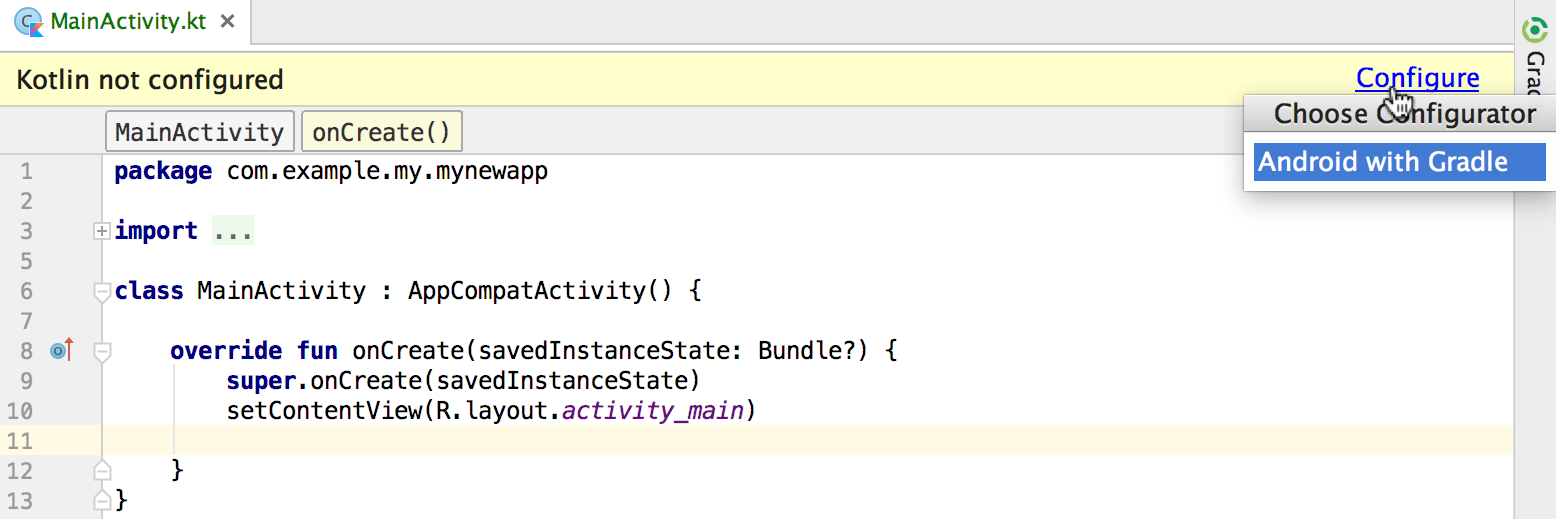Click the folded import ellipsis placeholder
The image size is (1556, 519).
[233, 231]
